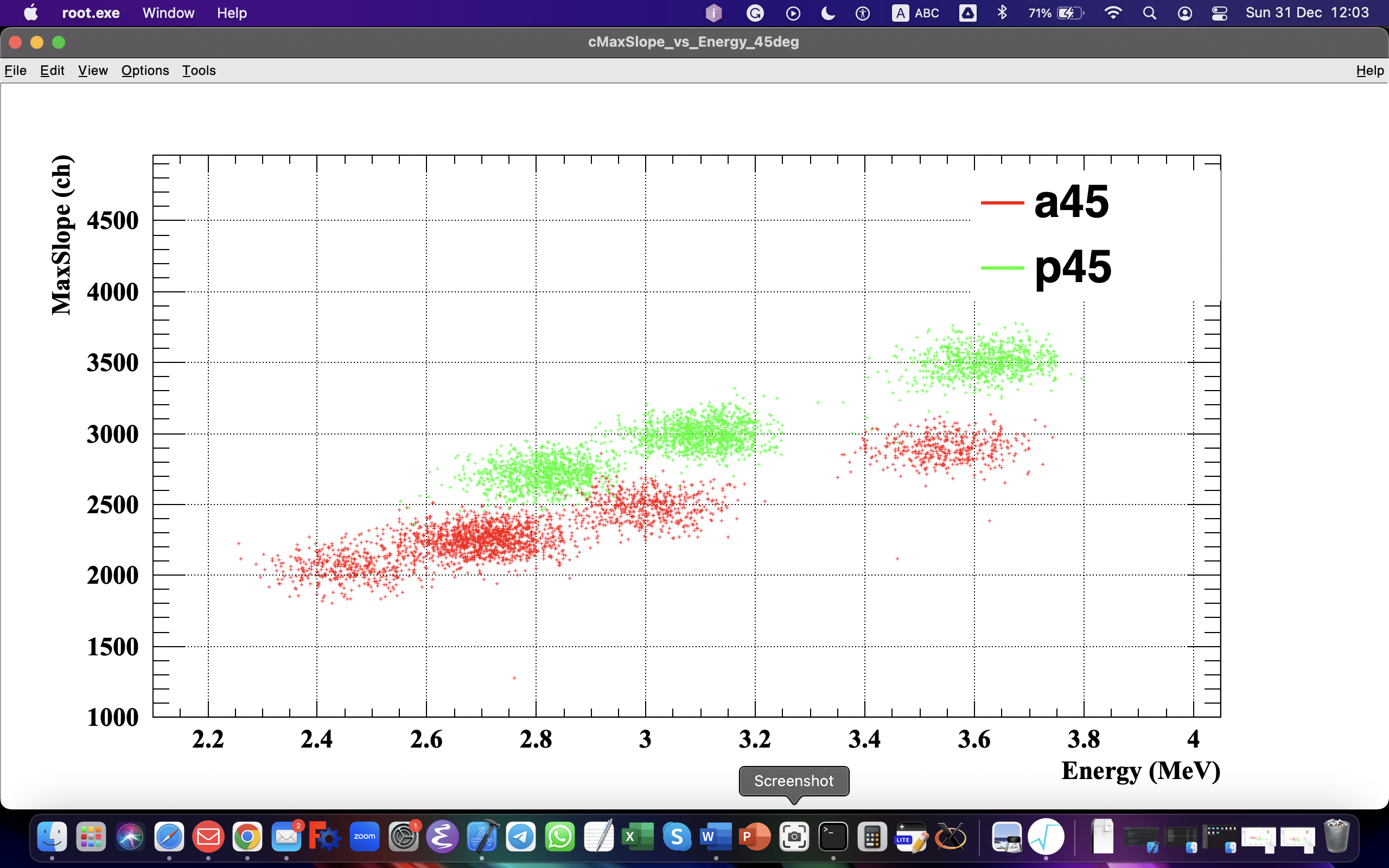Click the a45 legend entry

tap(1071, 202)
